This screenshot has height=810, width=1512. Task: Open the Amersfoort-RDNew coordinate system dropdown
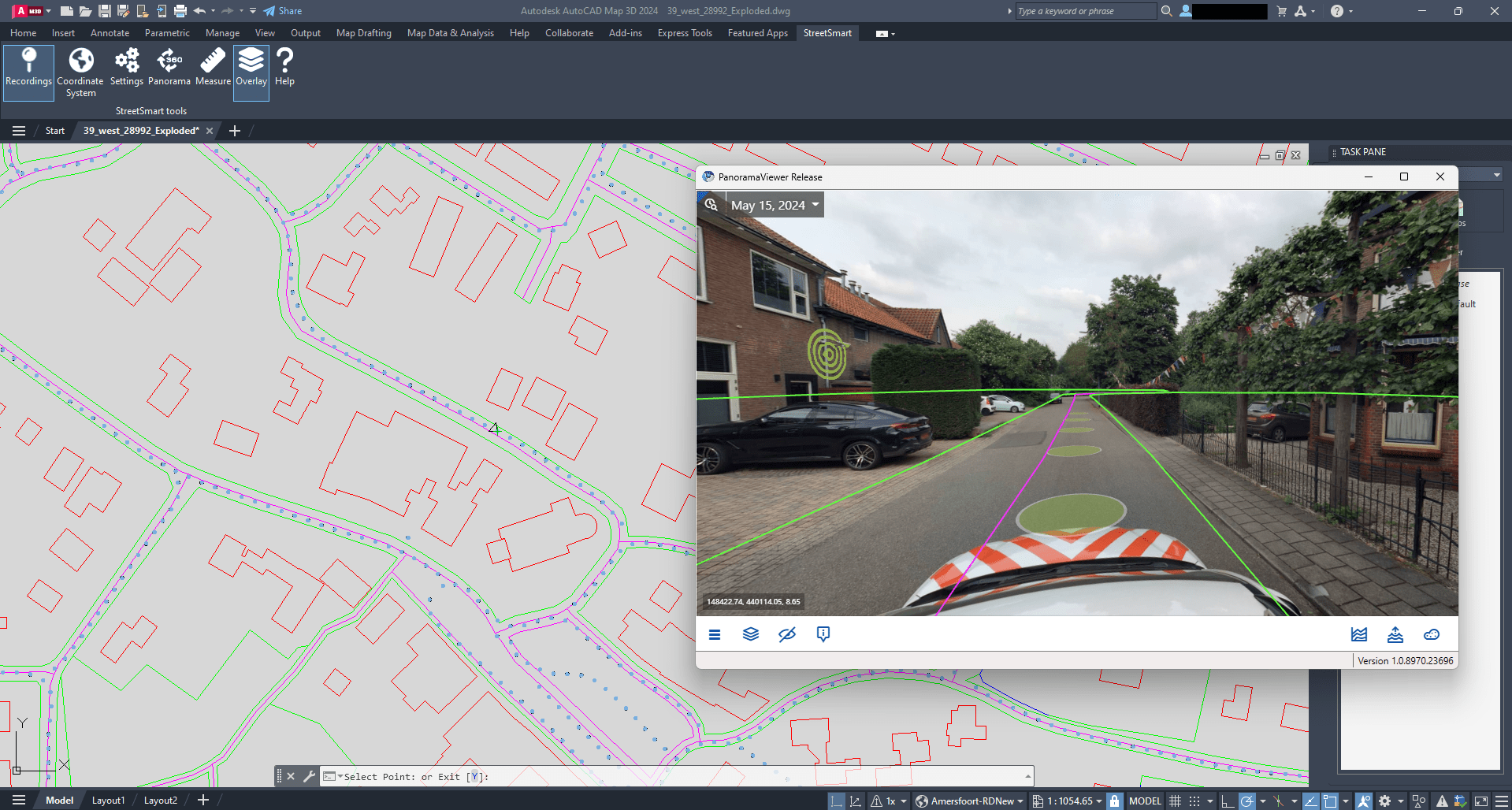(x=970, y=801)
